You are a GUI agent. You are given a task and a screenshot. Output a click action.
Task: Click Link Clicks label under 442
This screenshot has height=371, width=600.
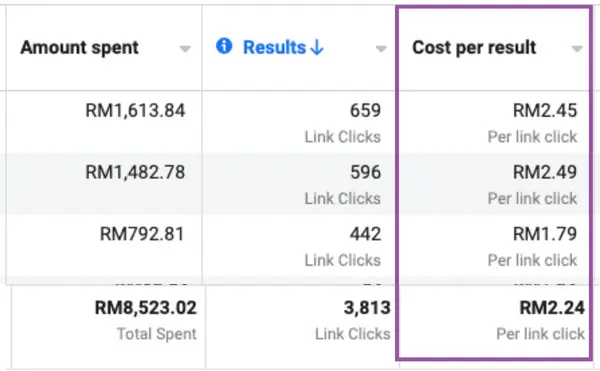pos(342,260)
